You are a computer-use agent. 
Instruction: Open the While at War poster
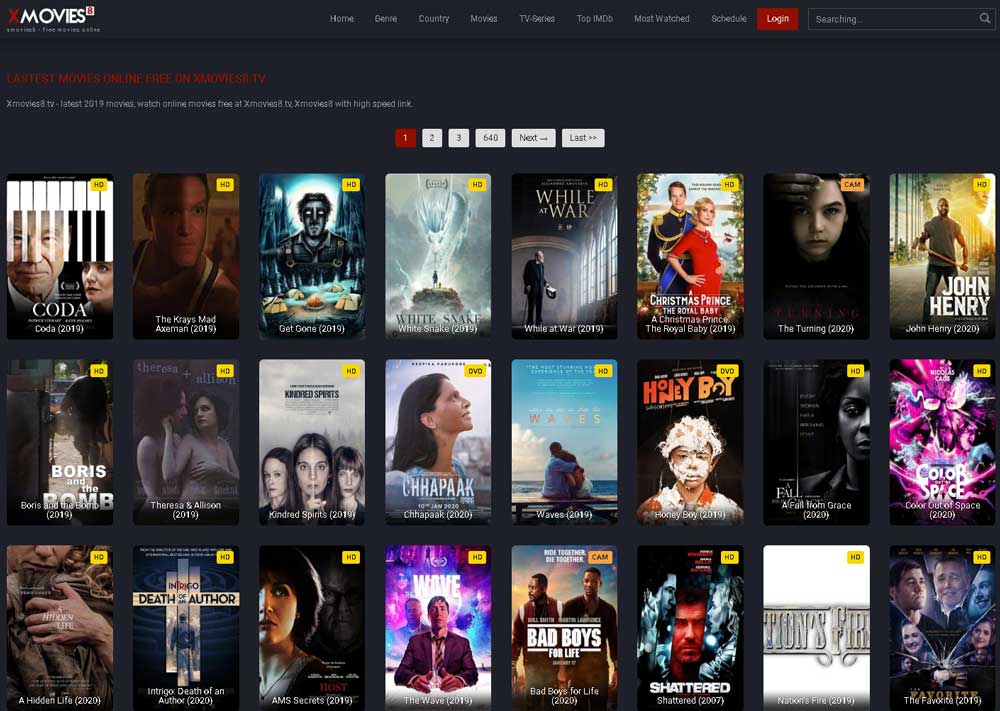pos(564,256)
